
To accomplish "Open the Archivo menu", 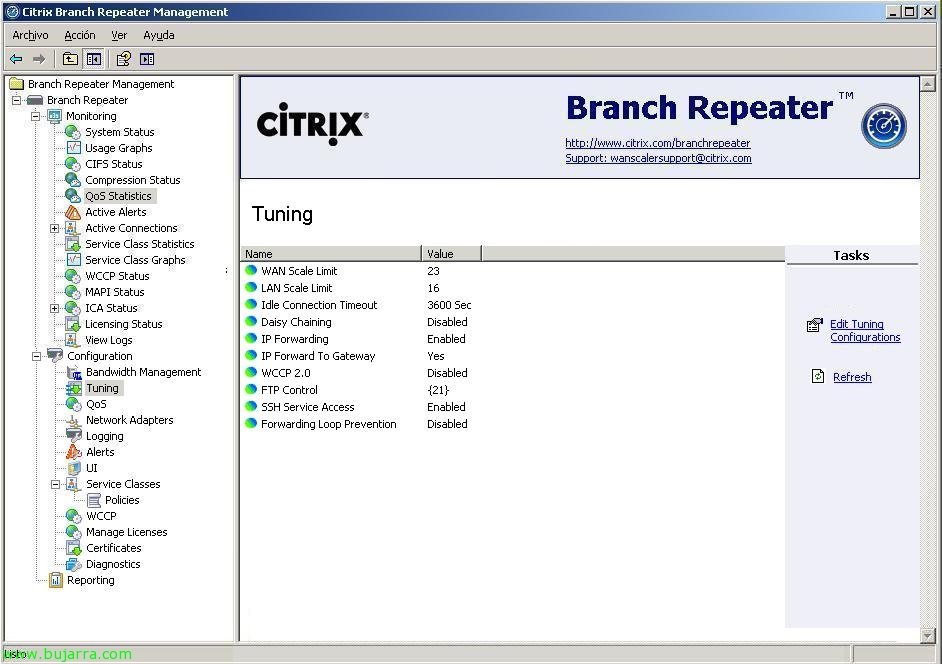I will coord(30,35).
